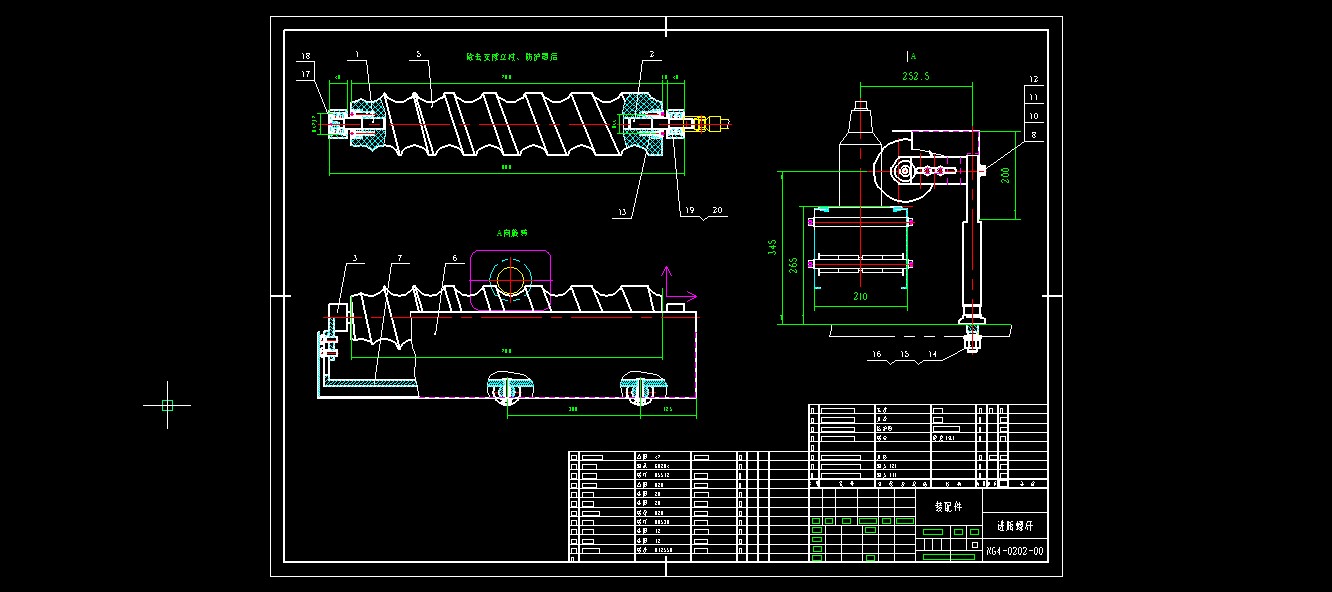The image size is (1332, 592).
Task: Select part label 5 above the screw
Action: coord(419,54)
